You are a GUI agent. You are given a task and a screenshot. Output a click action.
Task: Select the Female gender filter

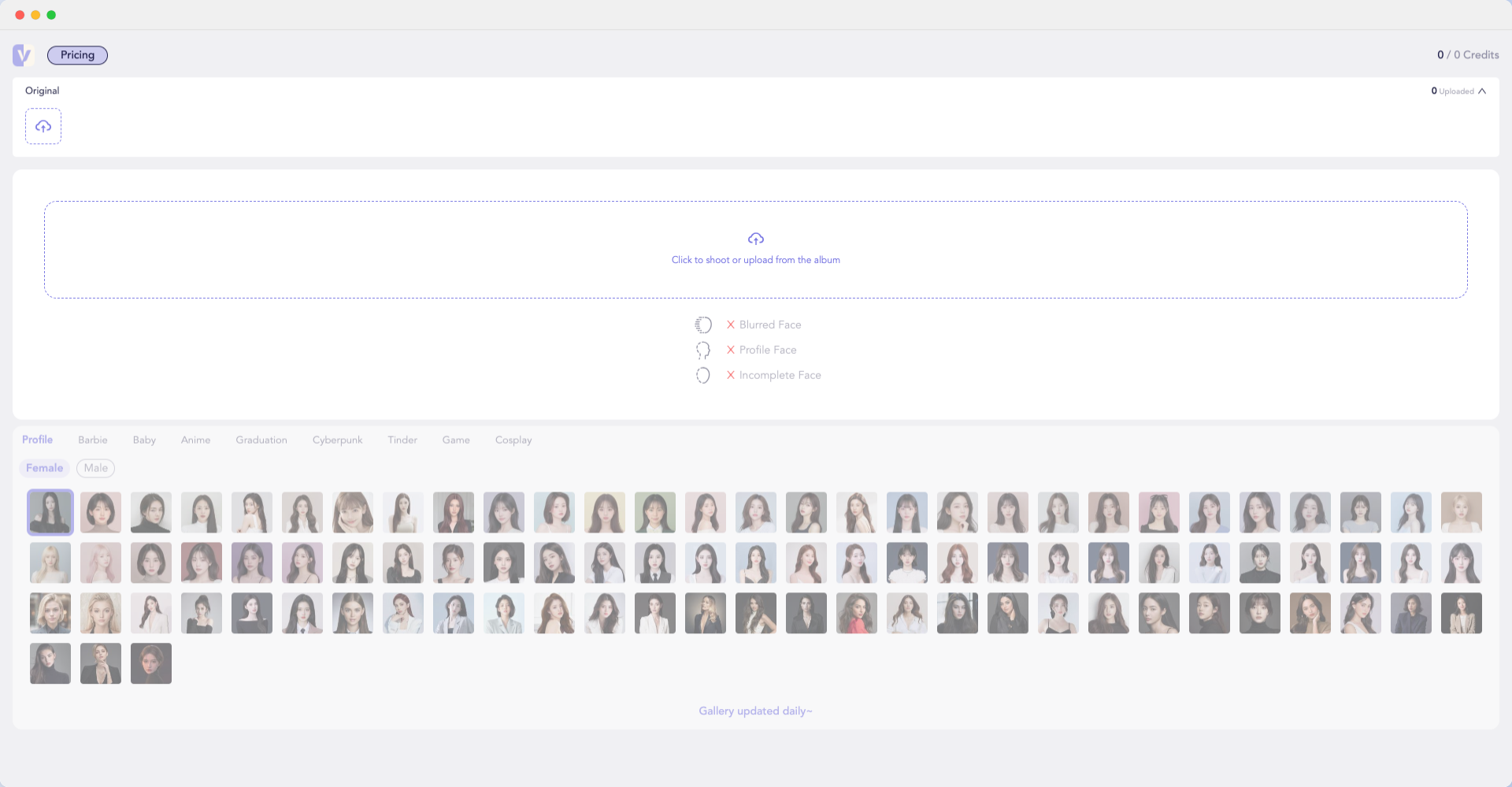point(44,468)
